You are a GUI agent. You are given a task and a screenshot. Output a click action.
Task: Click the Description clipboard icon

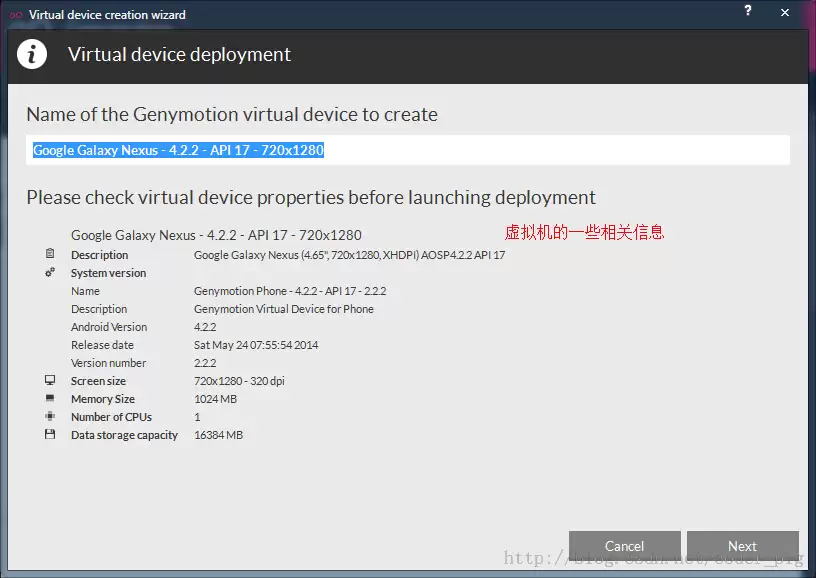coord(50,254)
